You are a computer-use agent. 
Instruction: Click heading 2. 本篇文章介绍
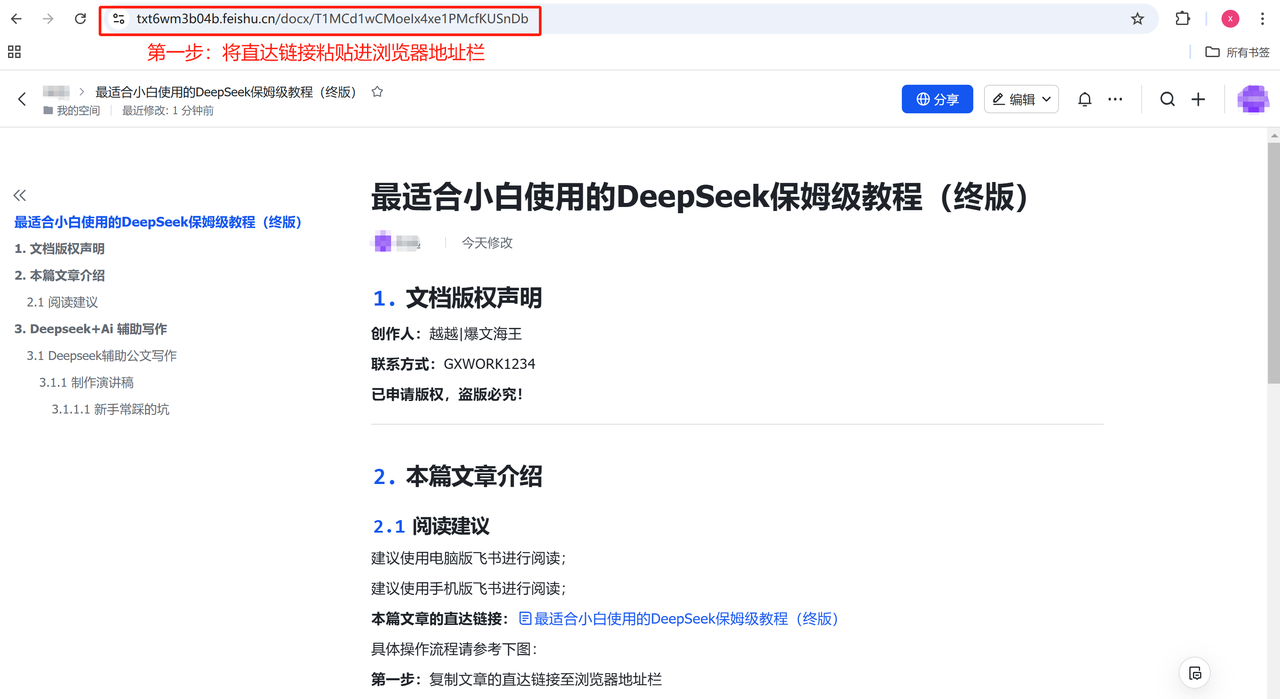point(457,476)
